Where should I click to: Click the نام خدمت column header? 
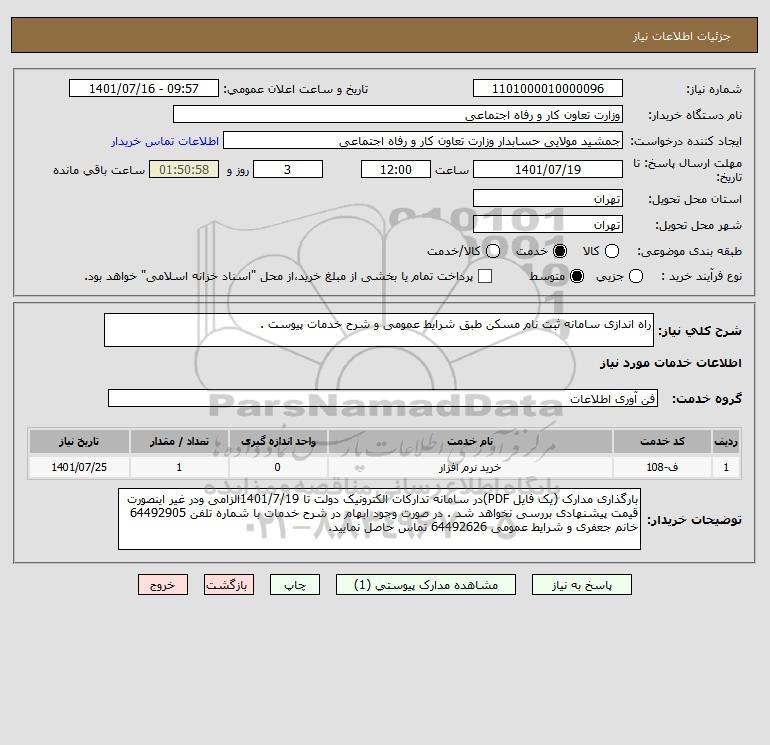[x=470, y=441]
